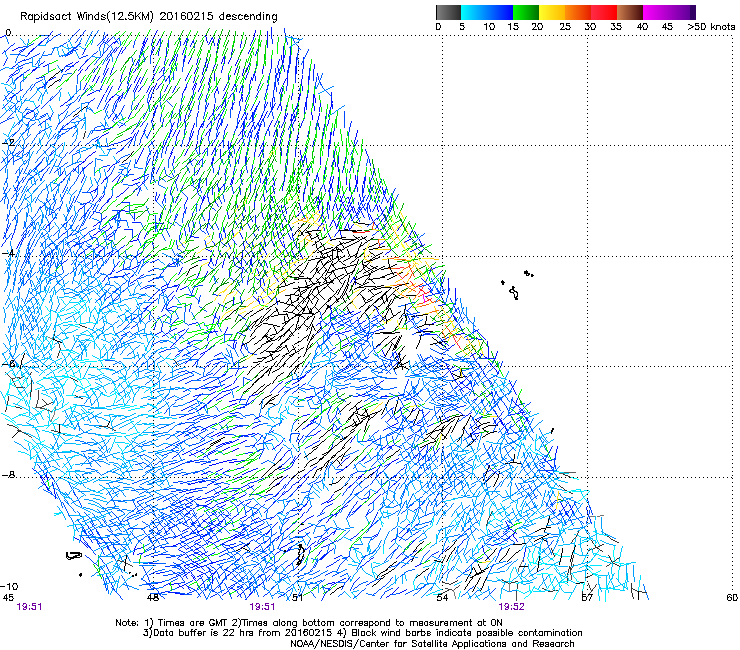Image resolution: width=740 pixels, height=650 pixels.
Task: Select the red 30-35 knots legend swatch
Action: (604, 12)
